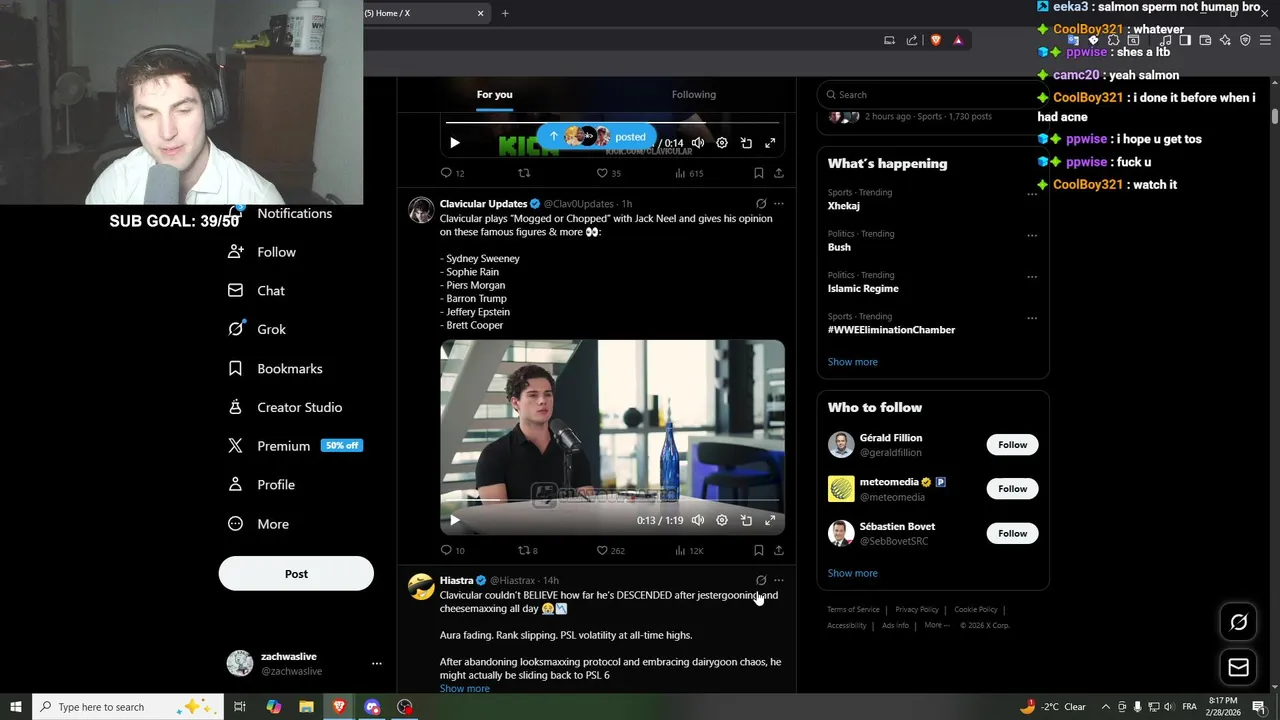
Task: Like the post with 35 likes
Action: 608,173
